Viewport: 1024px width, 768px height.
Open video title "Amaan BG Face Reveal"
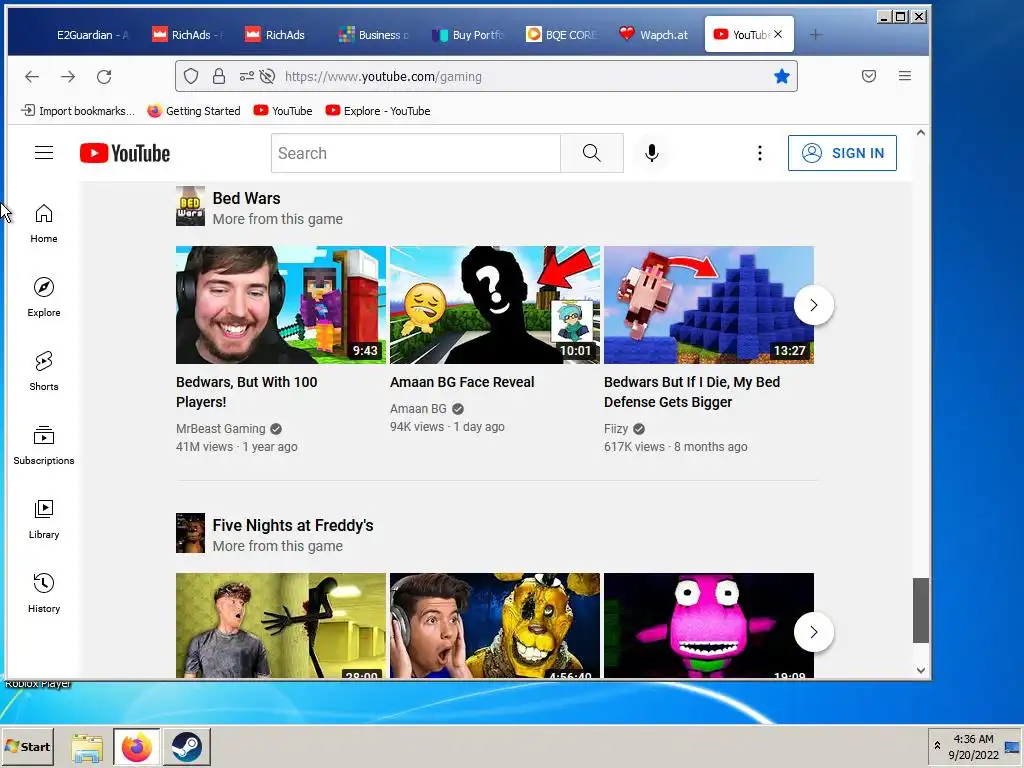tap(462, 382)
